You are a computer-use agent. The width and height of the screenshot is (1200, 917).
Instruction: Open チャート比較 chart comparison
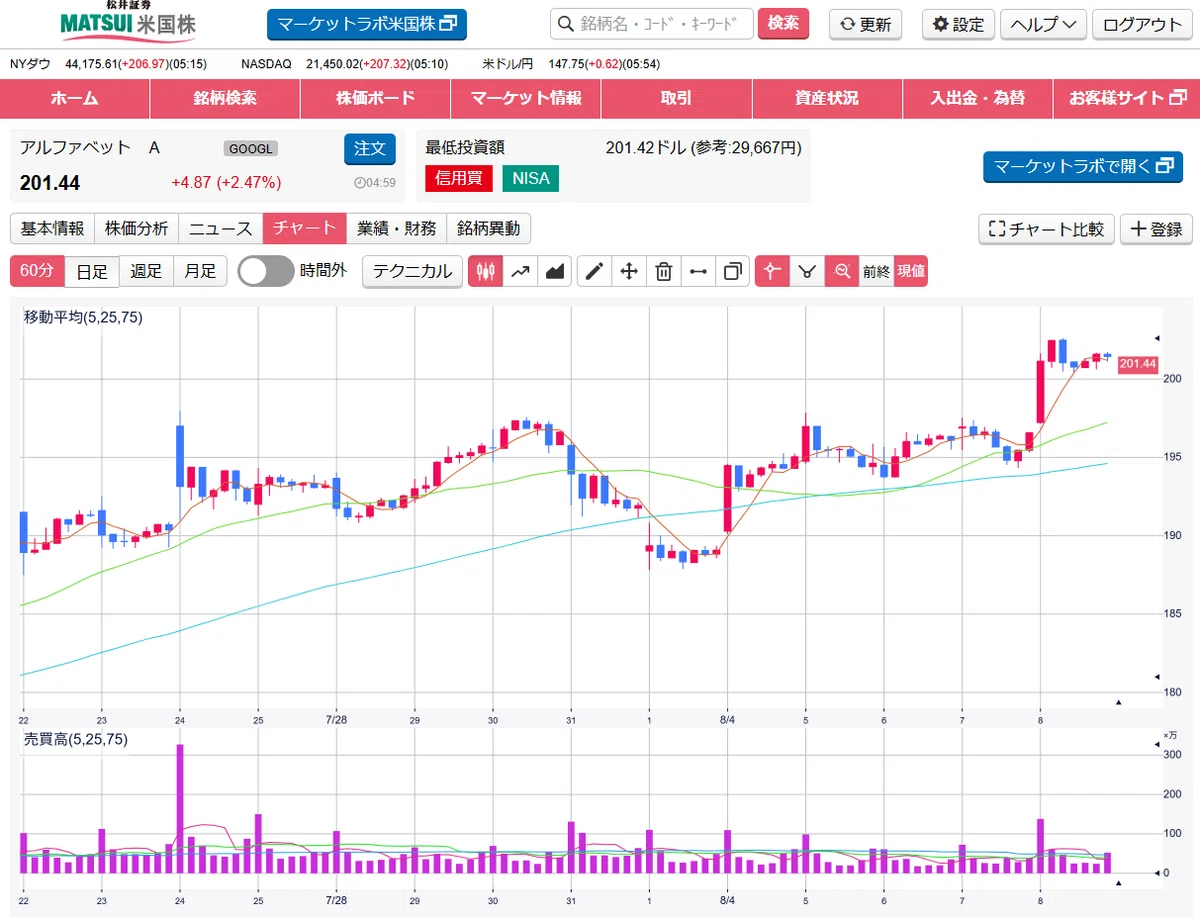click(x=1046, y=229)
